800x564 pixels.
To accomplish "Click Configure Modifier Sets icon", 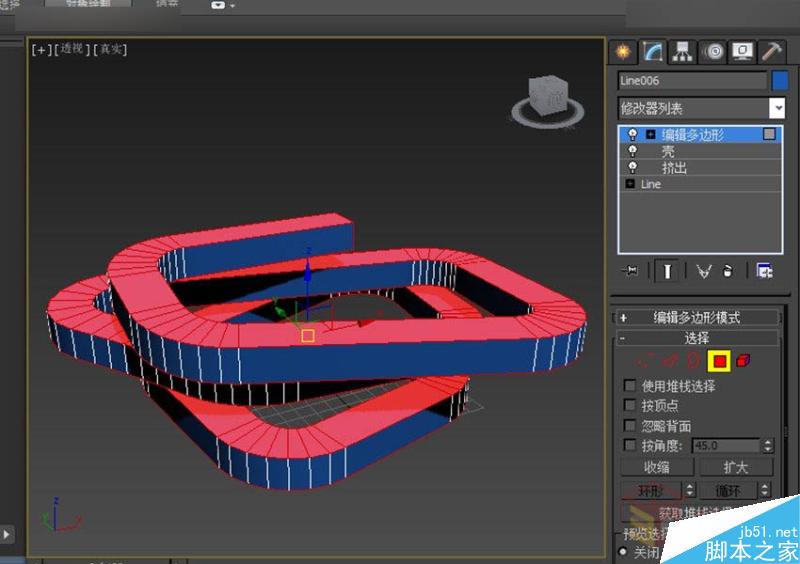I will pos(765,271).
